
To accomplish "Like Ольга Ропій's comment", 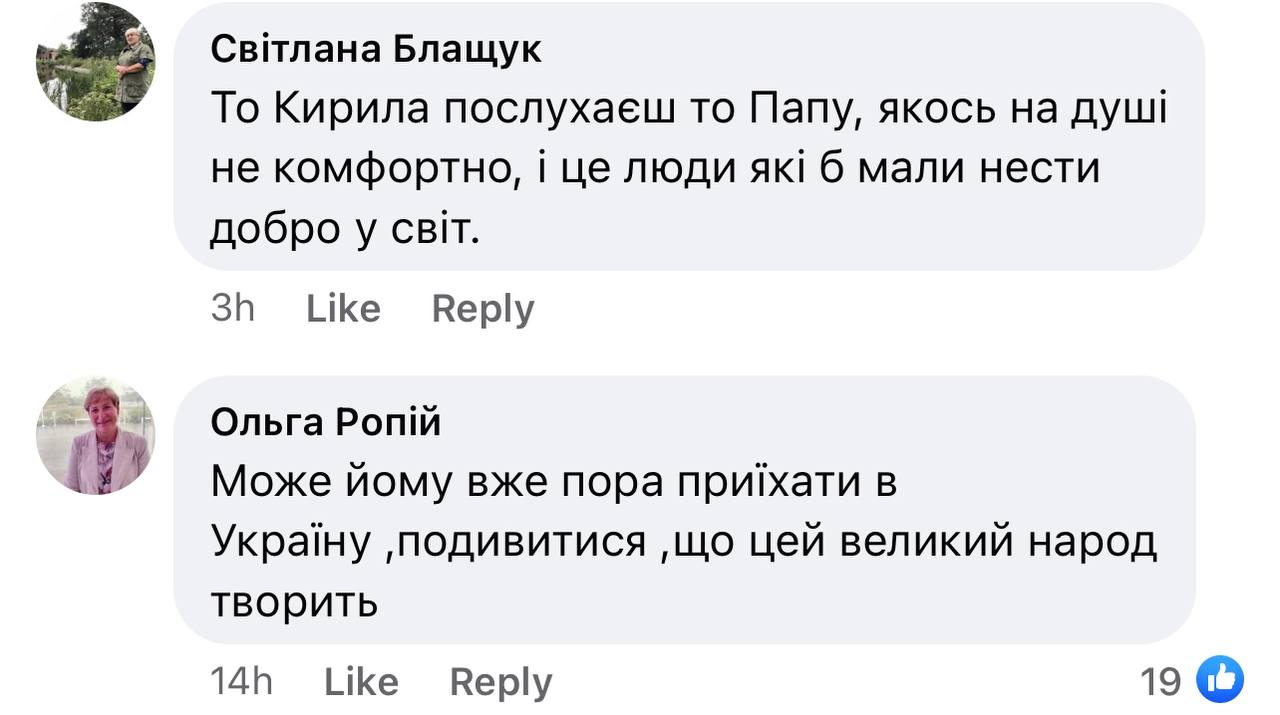I will pyautogui.click(x=361, y=682).
